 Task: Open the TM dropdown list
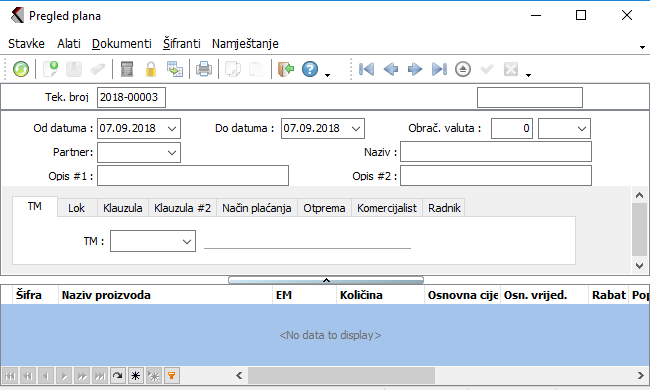[x=187, y=241]
